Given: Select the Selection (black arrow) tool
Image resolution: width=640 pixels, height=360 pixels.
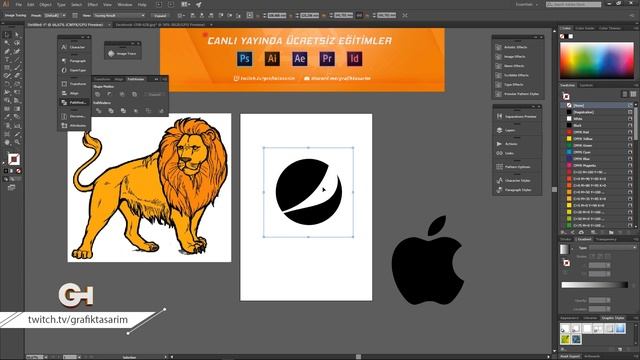Looking at the screenshot, I should (x=7, y=35).
